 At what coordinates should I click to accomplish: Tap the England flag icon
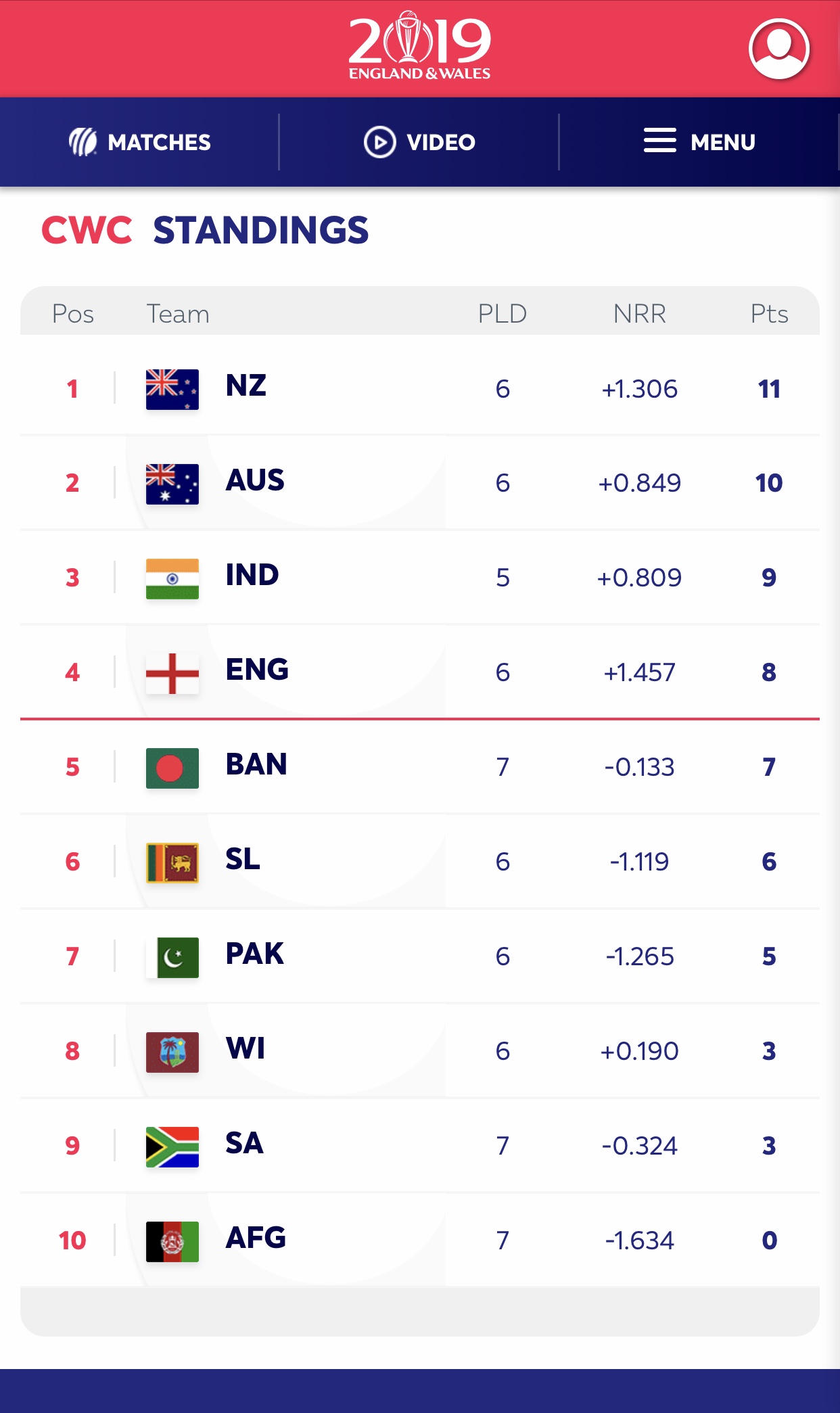click(172, 673)
